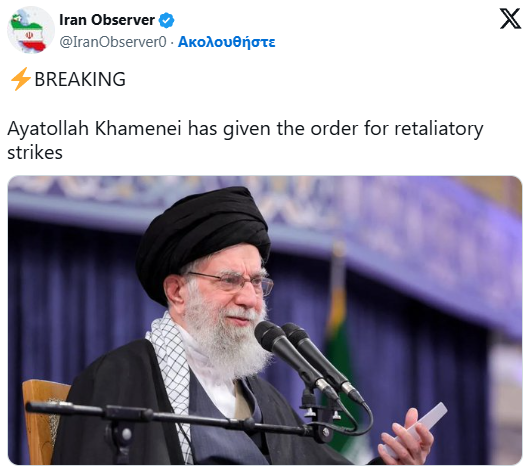Click the word strikes in the tweet text
531x472 pixels.
(x=35, y=153)
